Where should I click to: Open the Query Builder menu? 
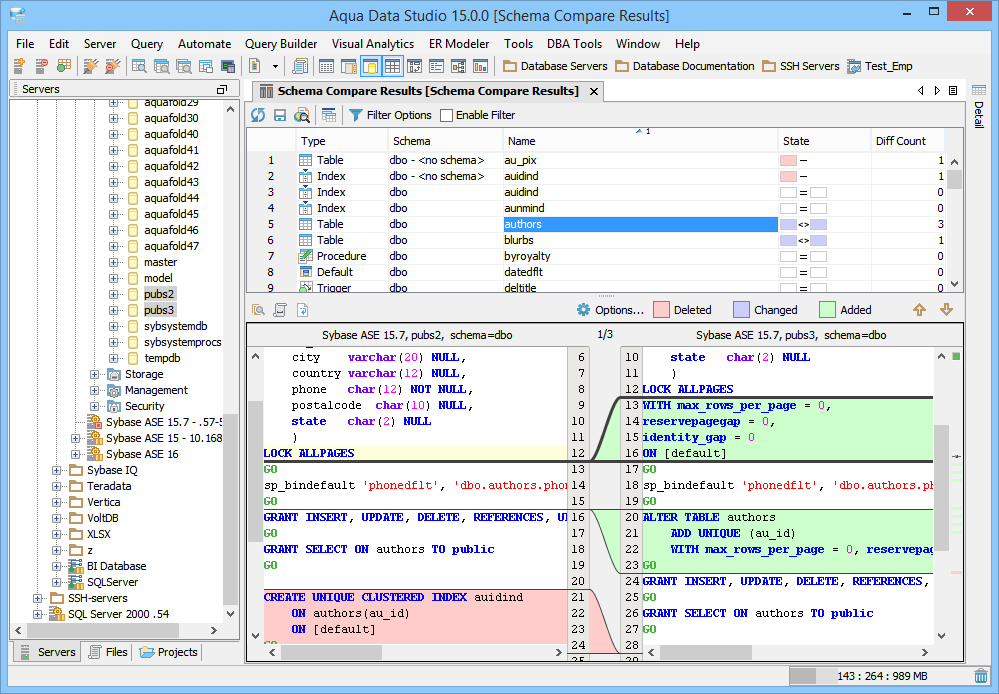pos(281,44)
